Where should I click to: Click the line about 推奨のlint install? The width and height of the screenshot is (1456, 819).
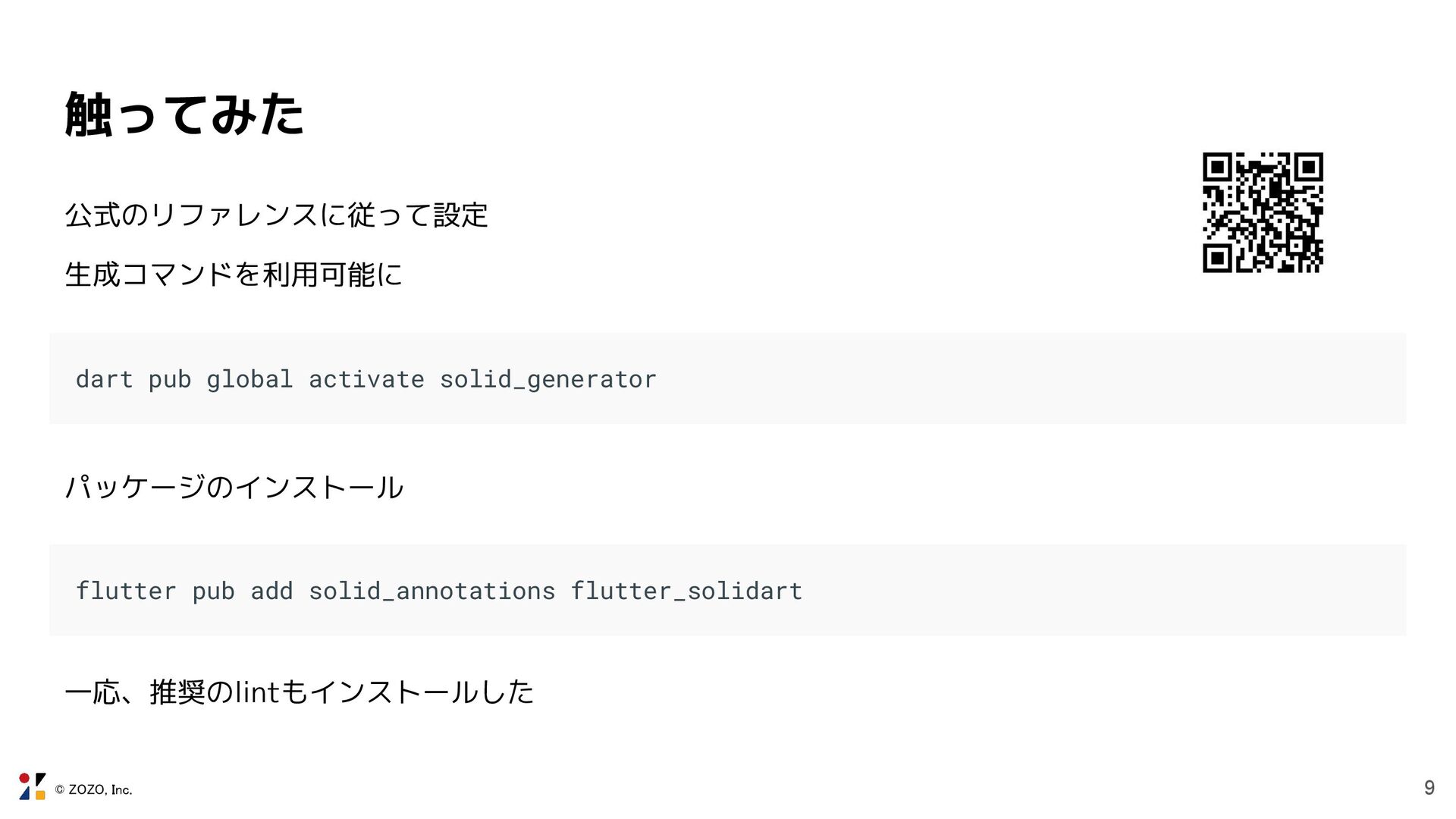click(300, 692)
